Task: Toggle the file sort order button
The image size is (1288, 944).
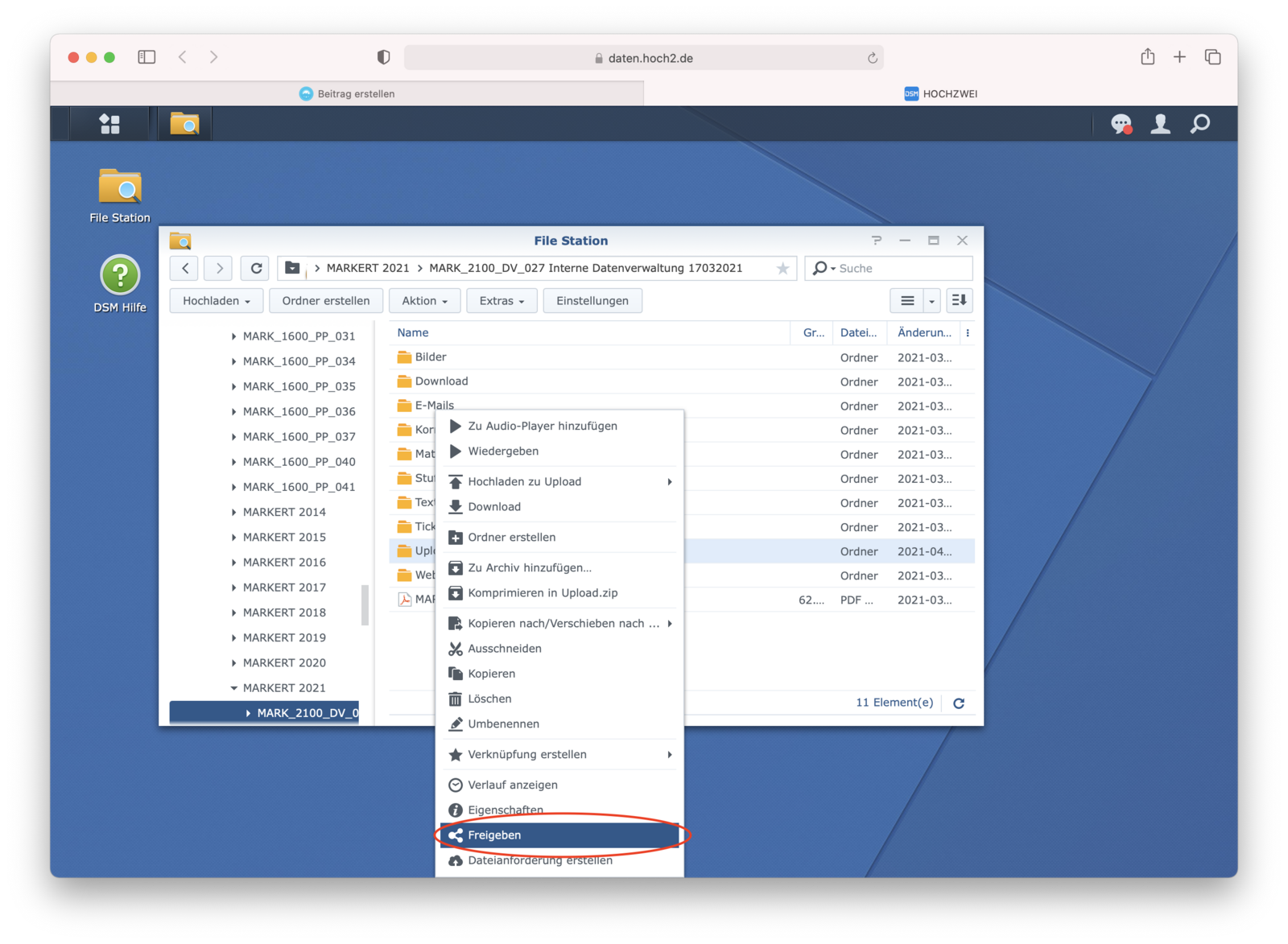Action: click(959, 300)
